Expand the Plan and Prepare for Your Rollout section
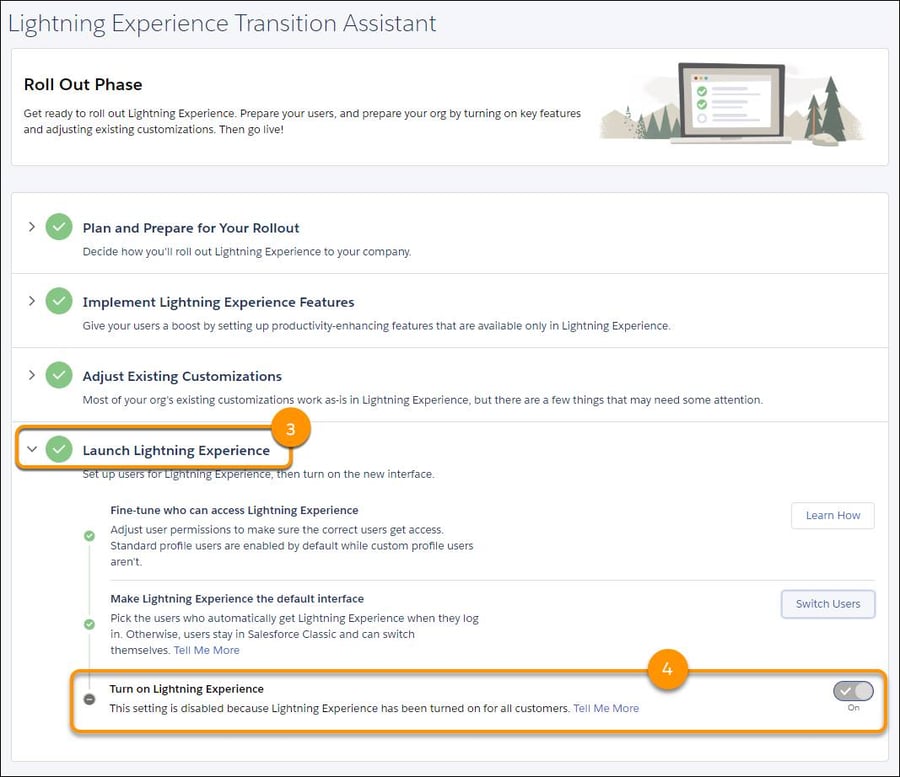 tap(31, 227)
